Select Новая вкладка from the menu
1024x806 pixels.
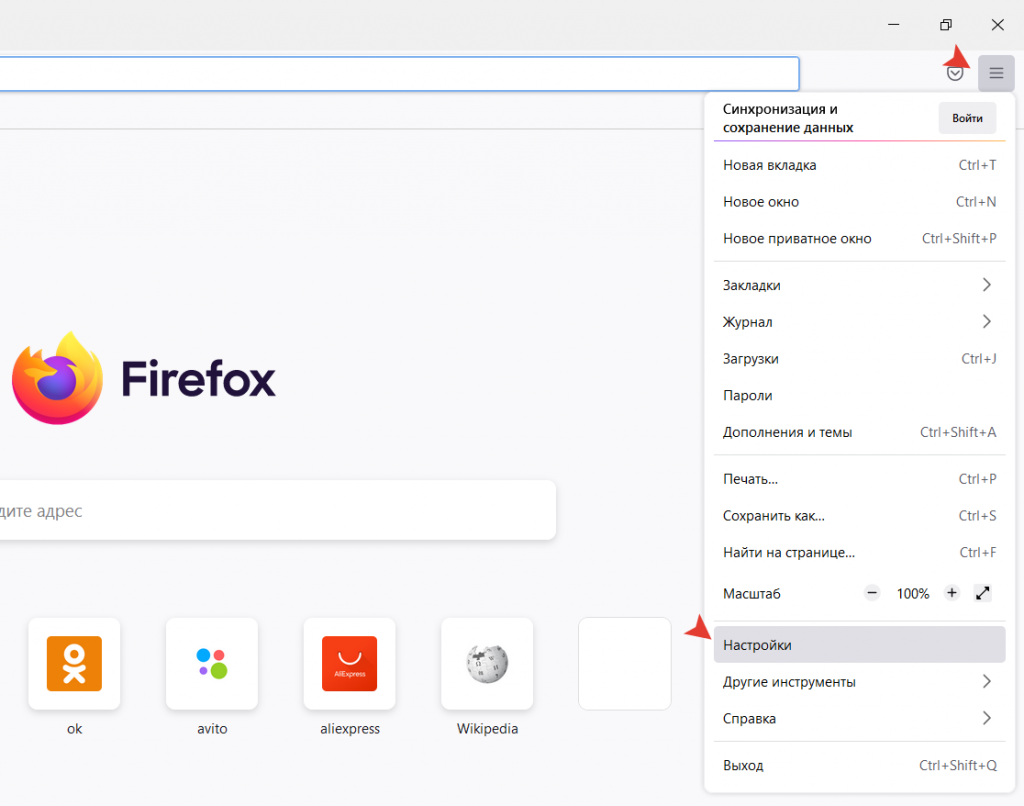click(859, 165)
